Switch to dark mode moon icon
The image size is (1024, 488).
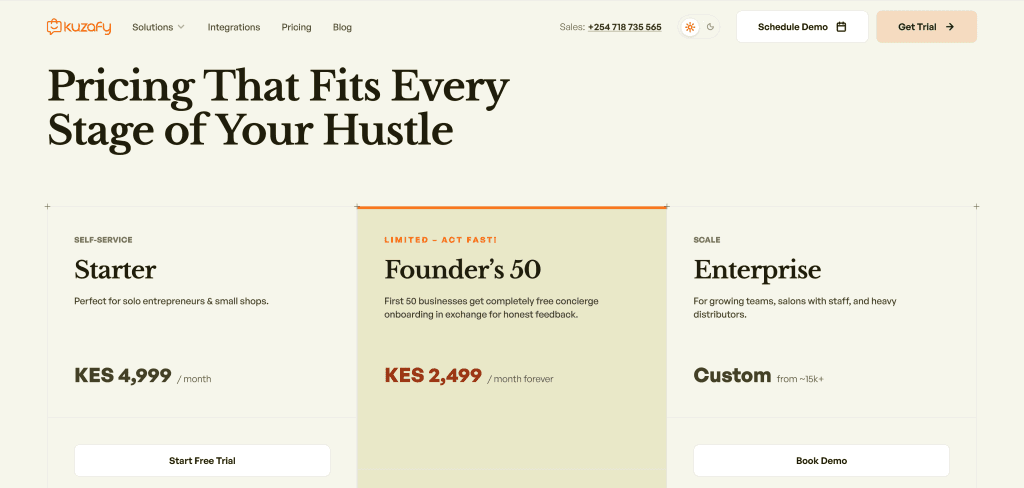(711, 27)
